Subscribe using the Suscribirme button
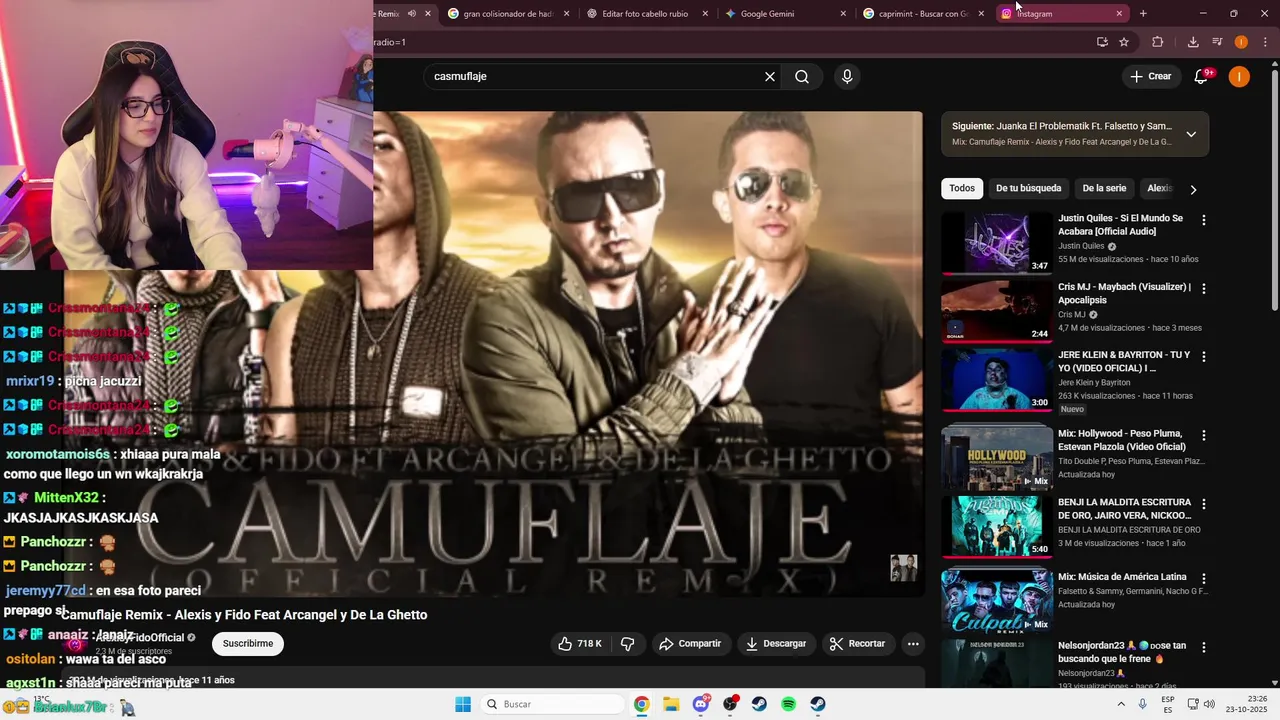This screenshot has width=1280, height=720. pos(248,643)
